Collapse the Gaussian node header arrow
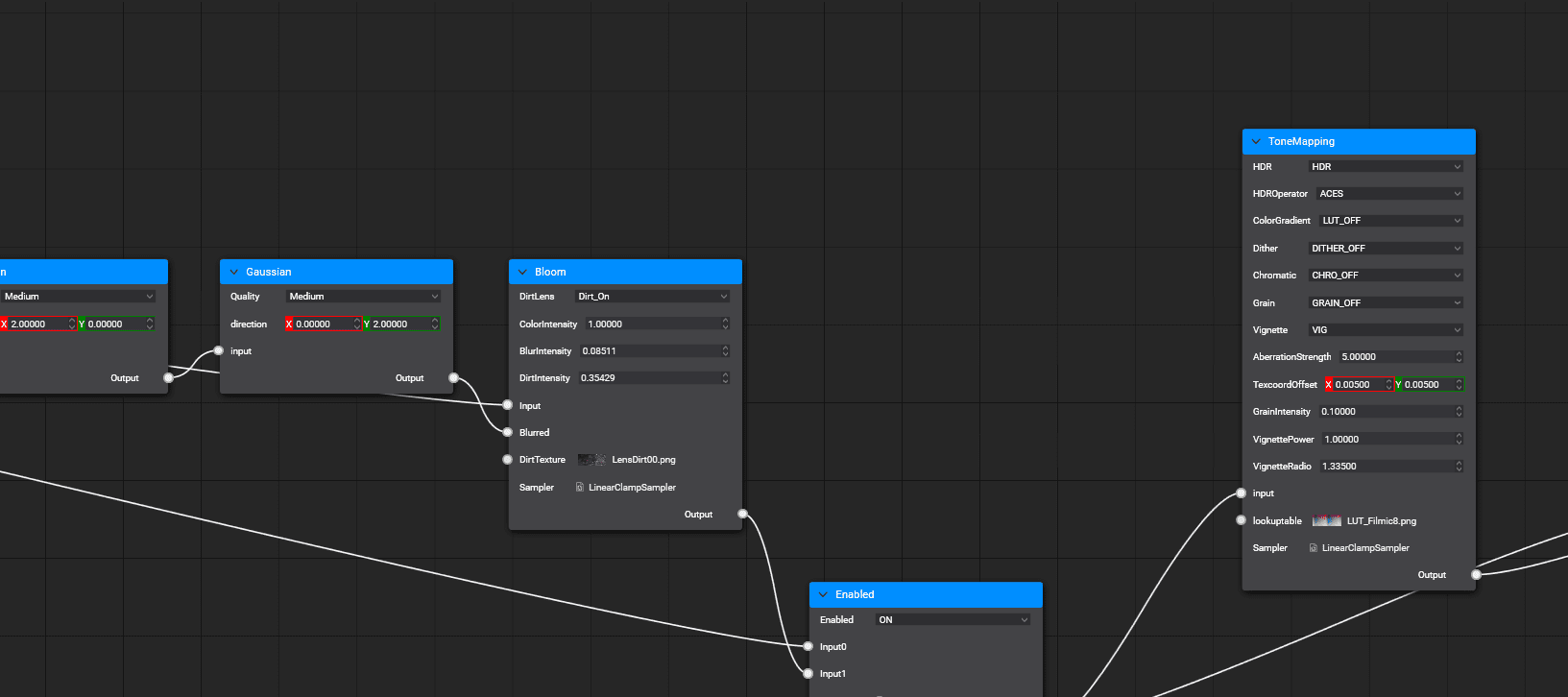 pyautogui.click(x=233, y=273)
